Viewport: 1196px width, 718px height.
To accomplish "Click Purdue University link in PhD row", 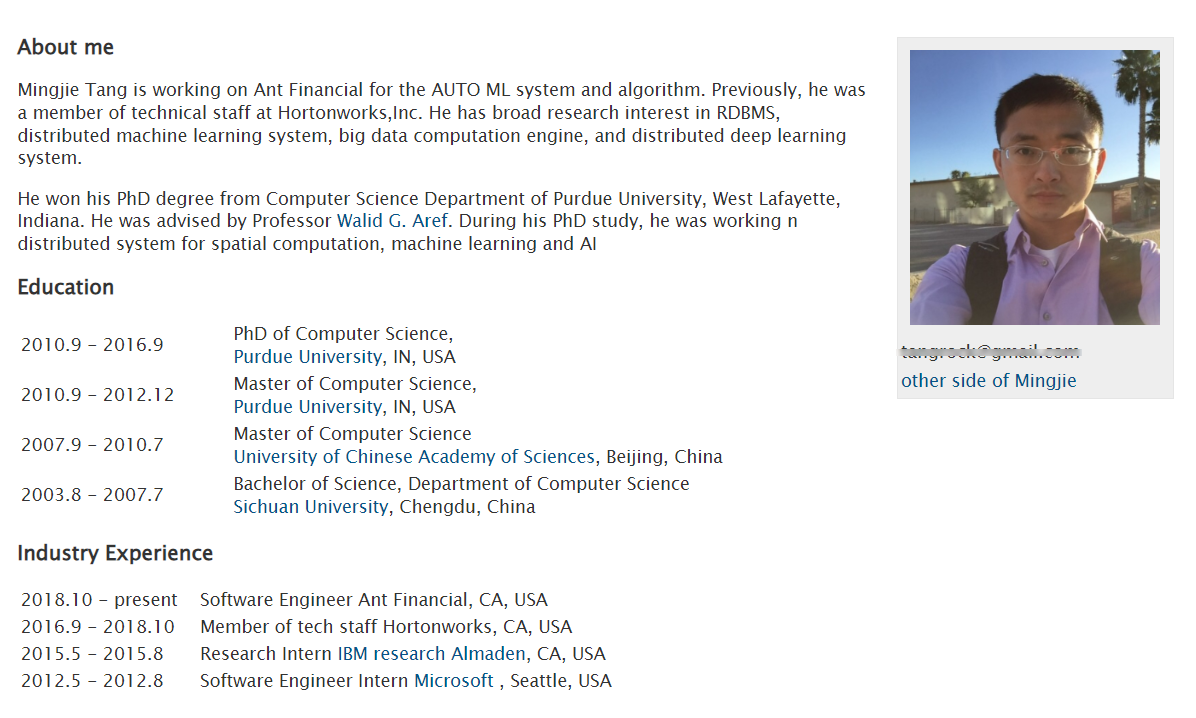I will click(x=307, y=357).
